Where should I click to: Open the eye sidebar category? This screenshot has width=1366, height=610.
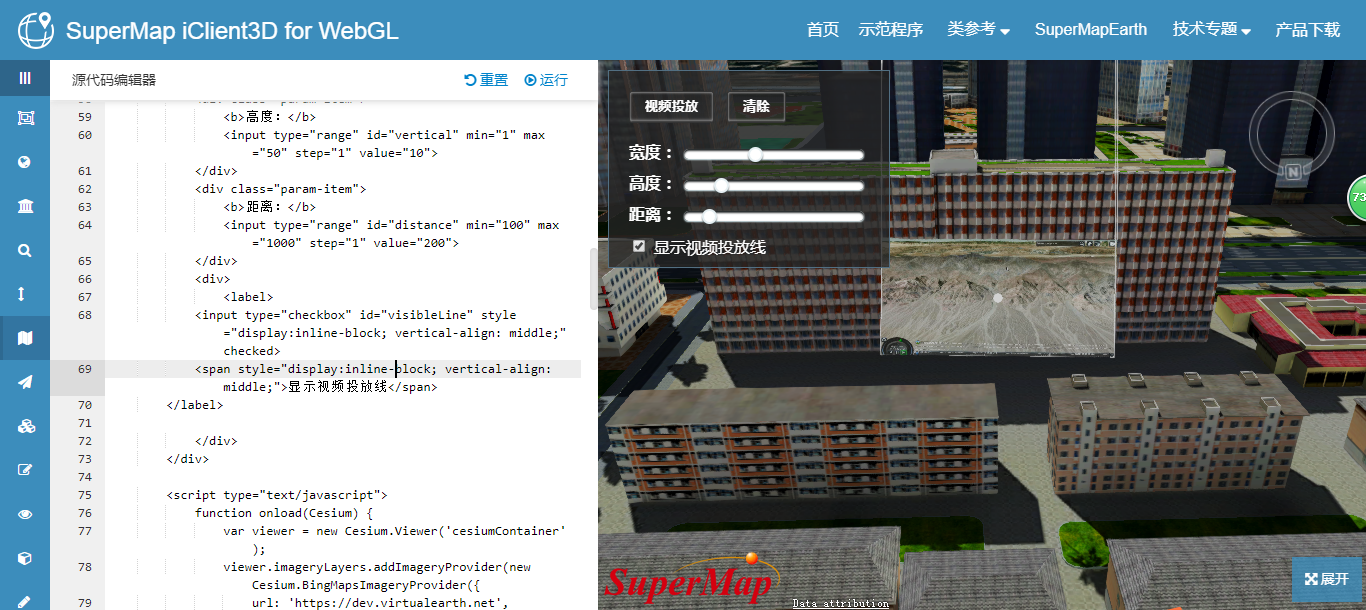pyautogui.click(x=25, y=514)
